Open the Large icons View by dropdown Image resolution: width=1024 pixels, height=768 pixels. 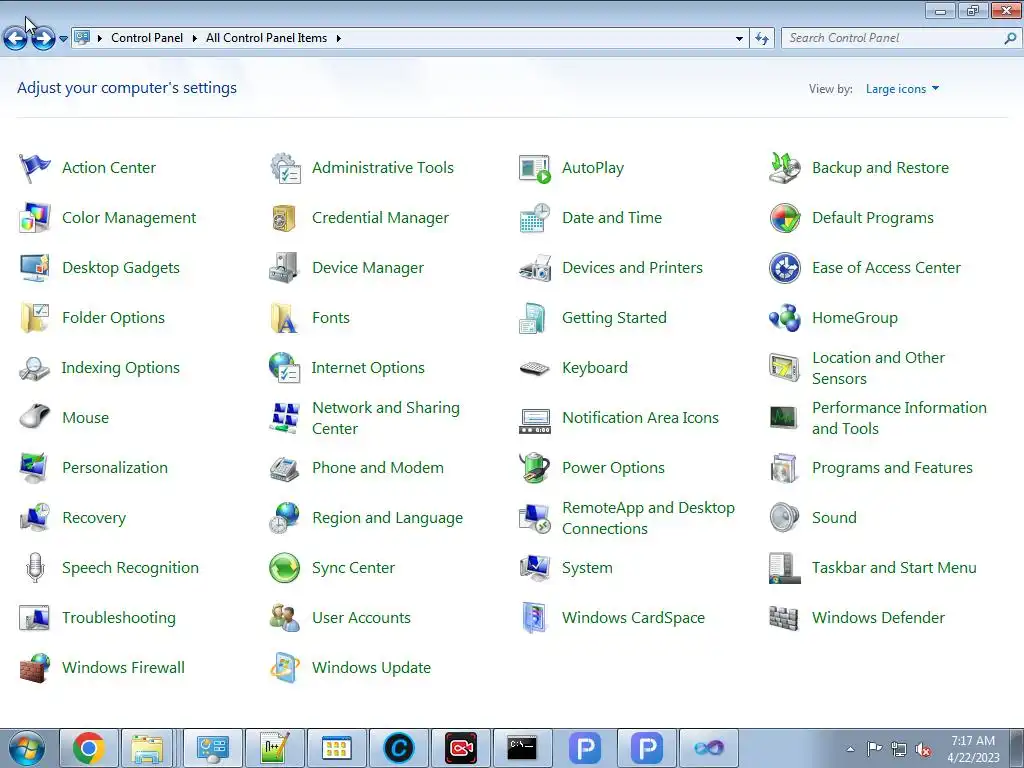pyautogui.click(x=903, y=89)
